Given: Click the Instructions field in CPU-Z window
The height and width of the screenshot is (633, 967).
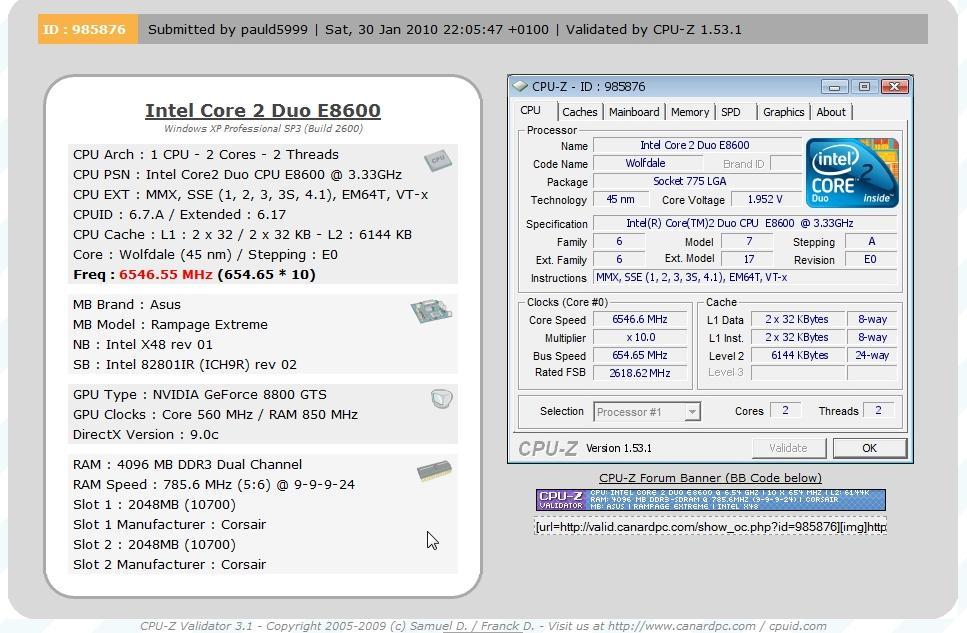Looking at the screenshot, I should coord(745,277).
